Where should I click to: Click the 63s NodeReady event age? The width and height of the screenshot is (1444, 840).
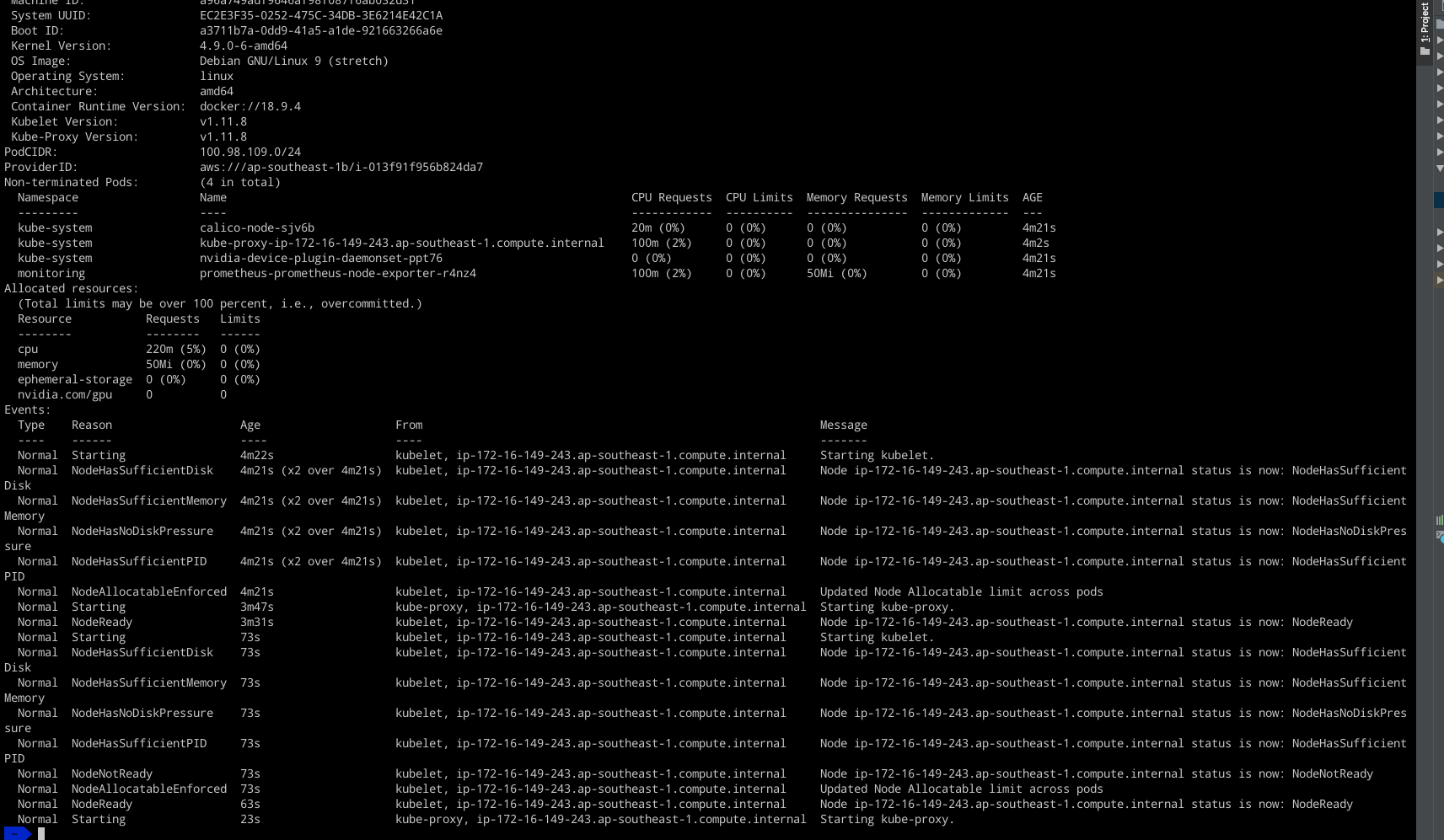point(250,804)
